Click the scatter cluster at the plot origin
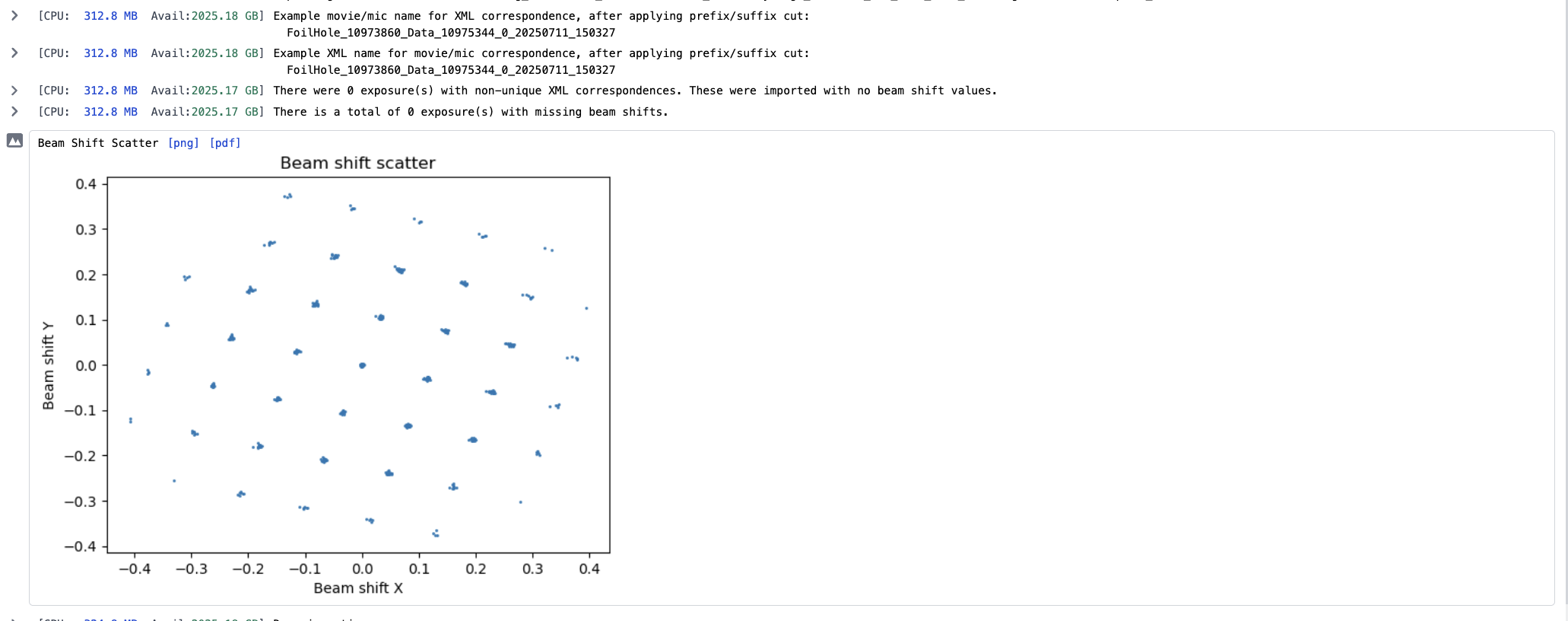 coord(362,365)
